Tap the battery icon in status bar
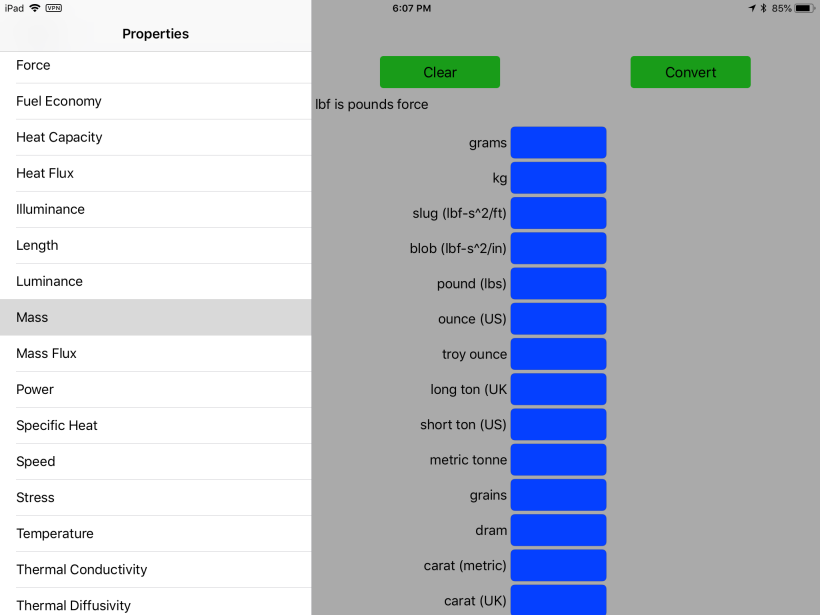Screen dimensions: 820x615 [804, 8]
